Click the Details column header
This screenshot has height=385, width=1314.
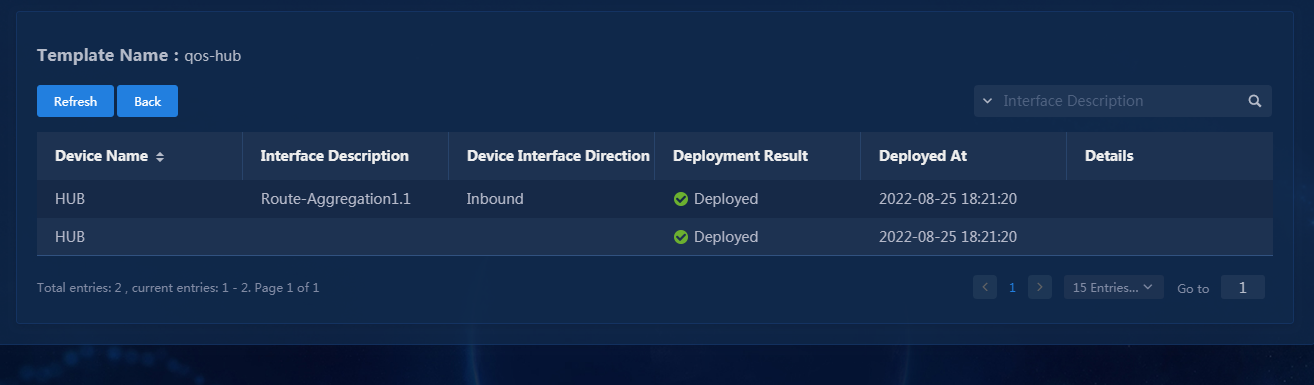tap(1109, 156)
